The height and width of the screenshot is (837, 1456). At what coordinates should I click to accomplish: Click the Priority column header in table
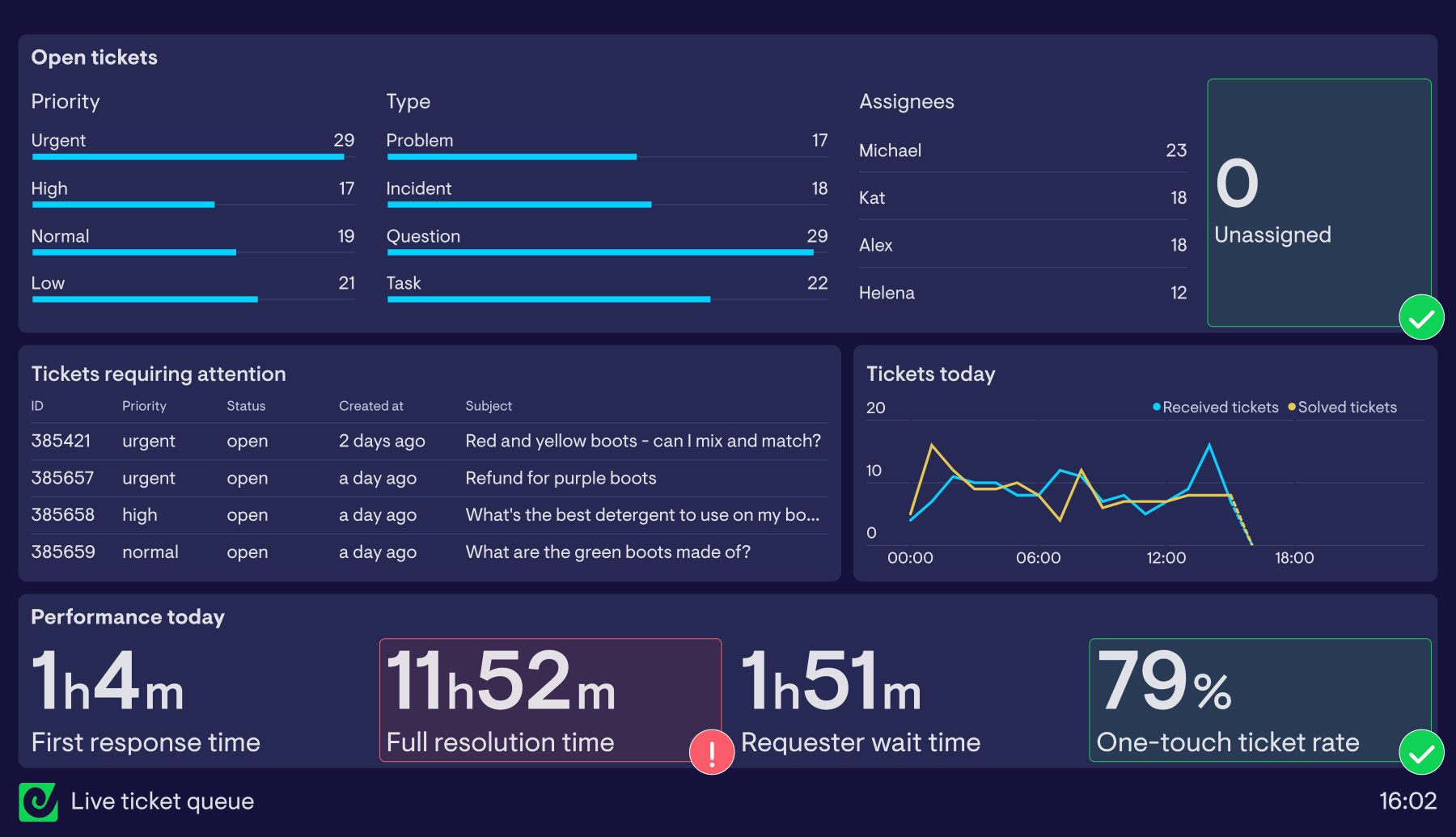tap(144, 406)
